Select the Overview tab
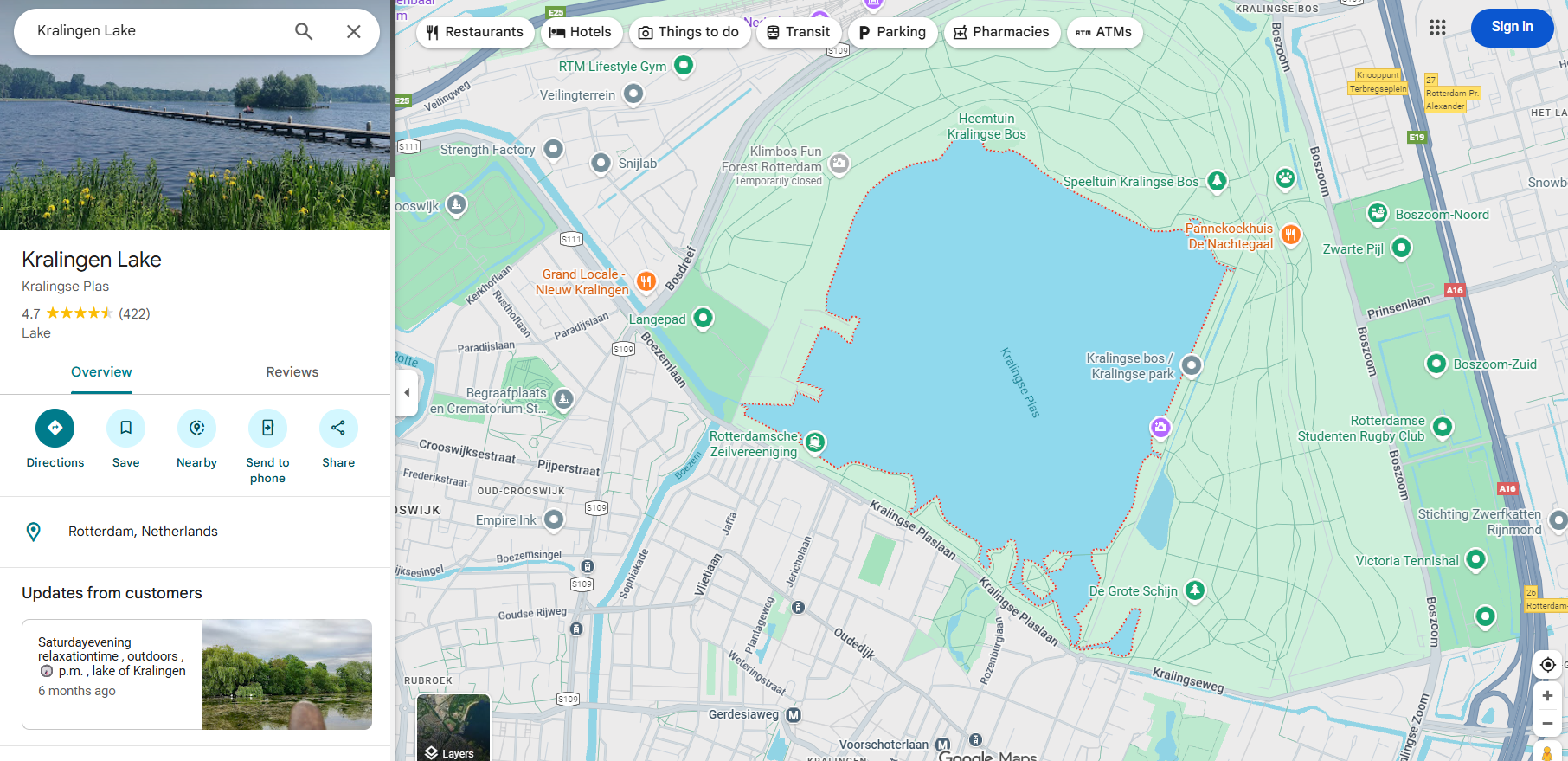The height and width of the screenshot is (761, 1568). (101, 372)
